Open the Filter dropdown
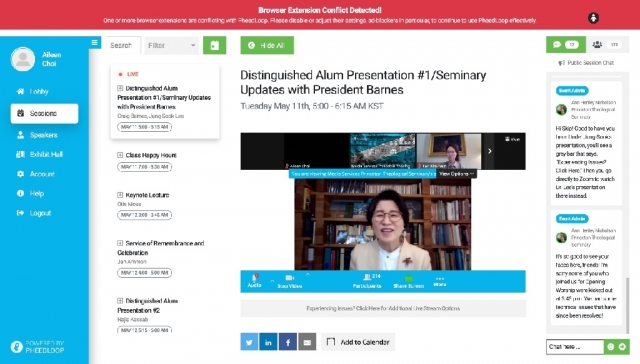 (171, 45)
